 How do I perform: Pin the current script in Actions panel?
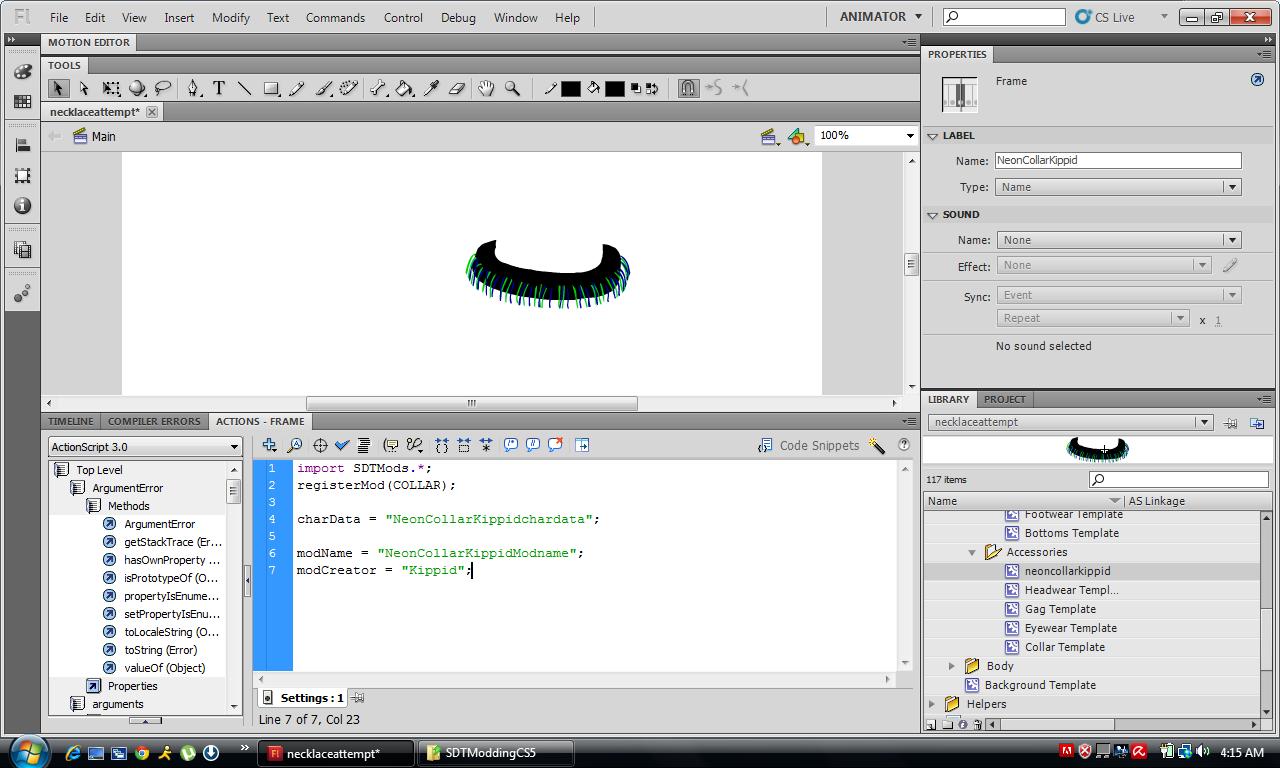pos(358,698)
